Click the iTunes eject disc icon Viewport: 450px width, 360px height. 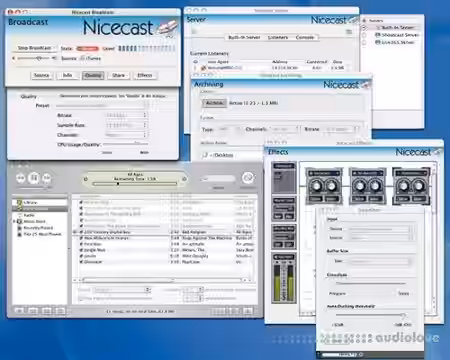point(247,311)
